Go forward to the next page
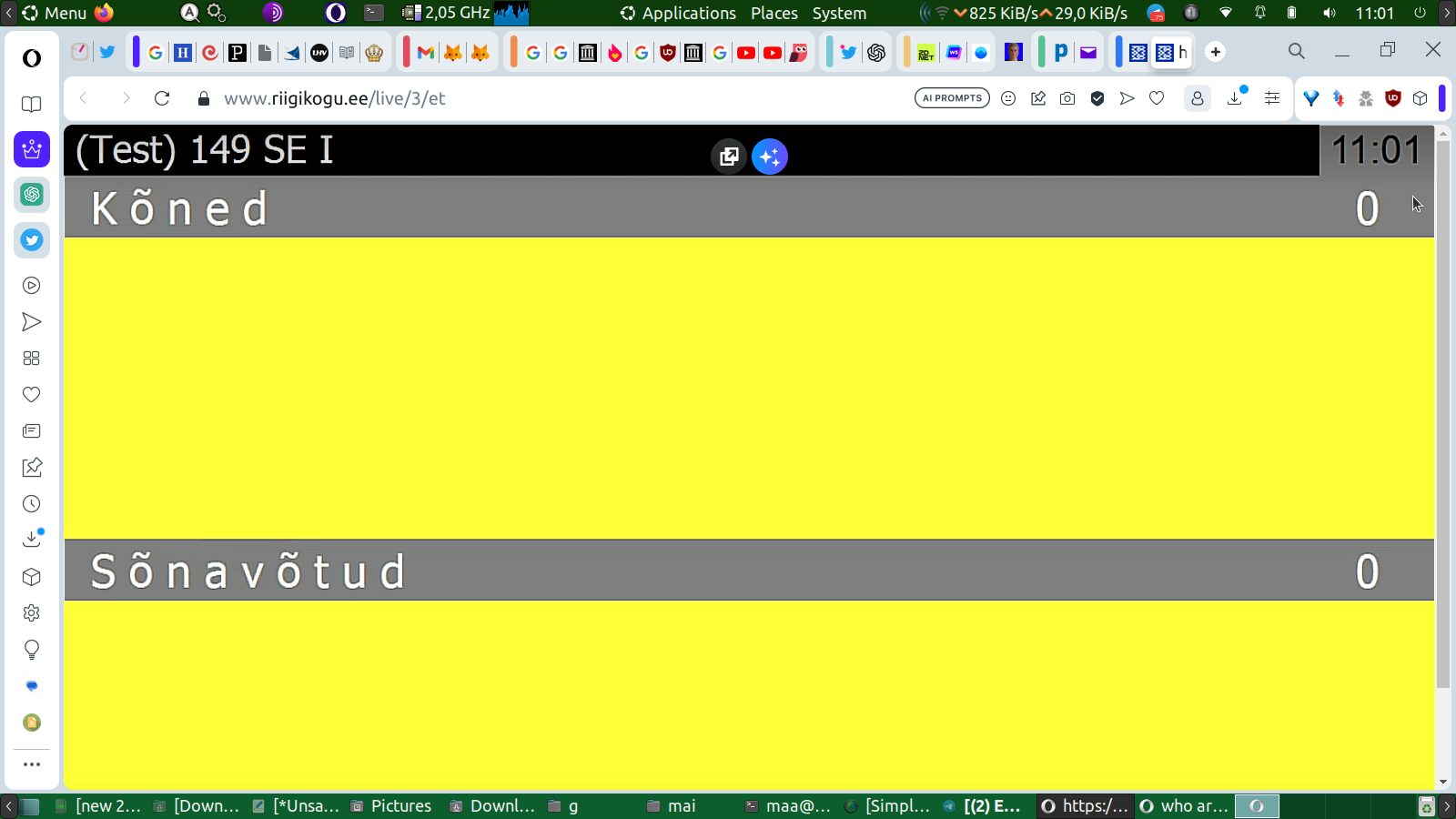Image resolution: width=1456 pixels, height=819 pixels. 126,98
